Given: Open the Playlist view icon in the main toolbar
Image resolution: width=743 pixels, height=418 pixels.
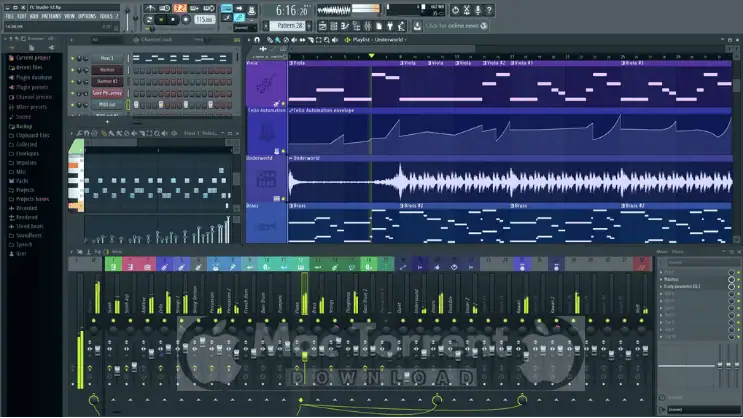Looking at the screenshot, I should [x=323, y=26].
